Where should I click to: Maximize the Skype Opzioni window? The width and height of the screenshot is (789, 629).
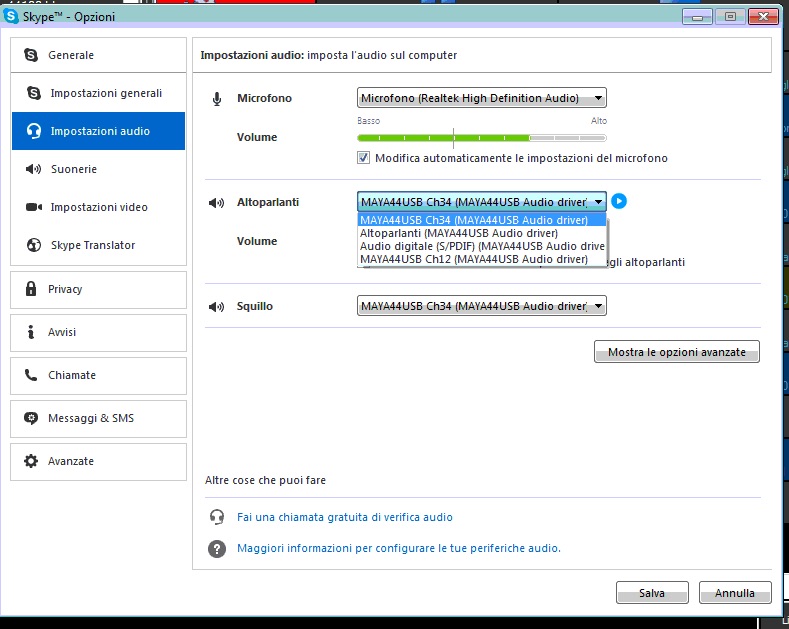tap(730, 17)
